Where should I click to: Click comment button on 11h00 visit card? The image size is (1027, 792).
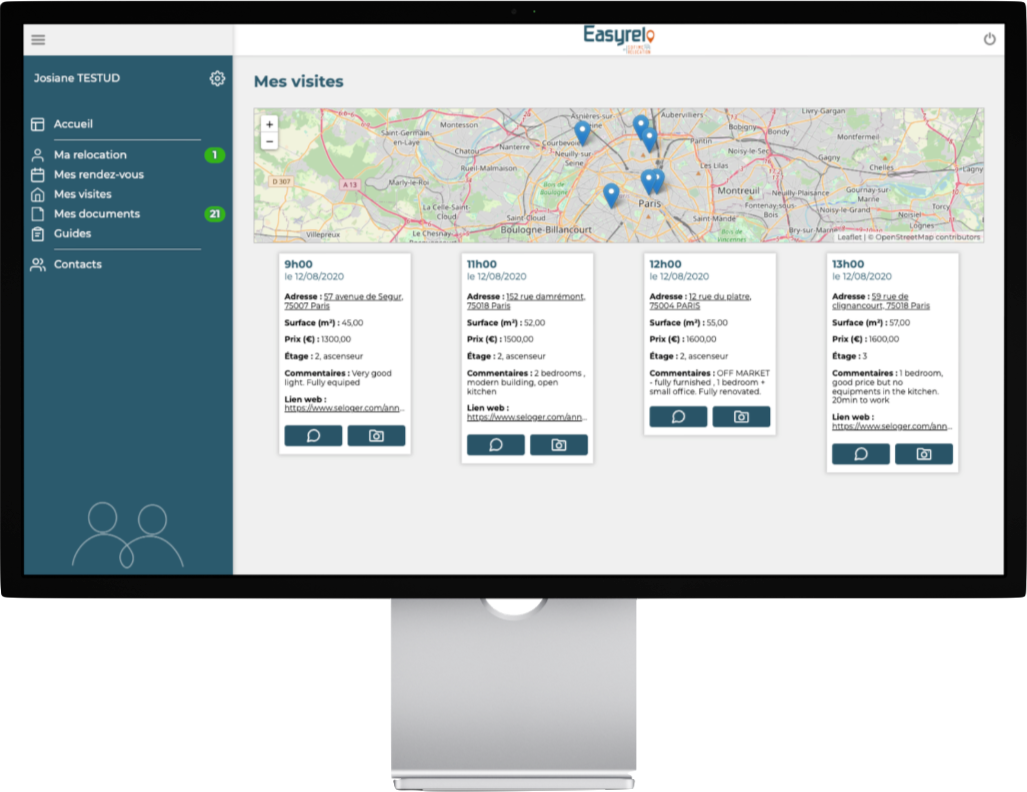coord(495,445)
